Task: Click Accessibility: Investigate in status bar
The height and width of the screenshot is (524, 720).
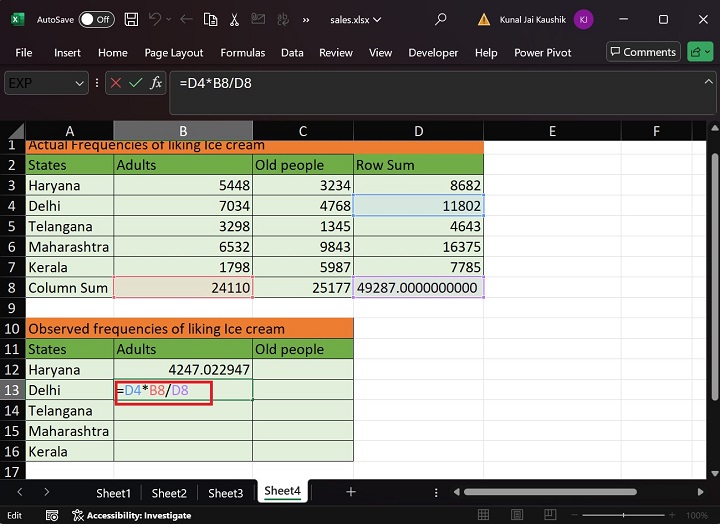Action: click(131, 515)
